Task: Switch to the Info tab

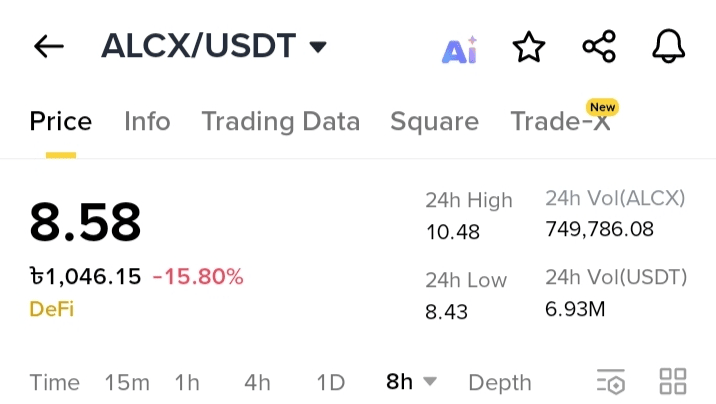Action: (147, 122)
